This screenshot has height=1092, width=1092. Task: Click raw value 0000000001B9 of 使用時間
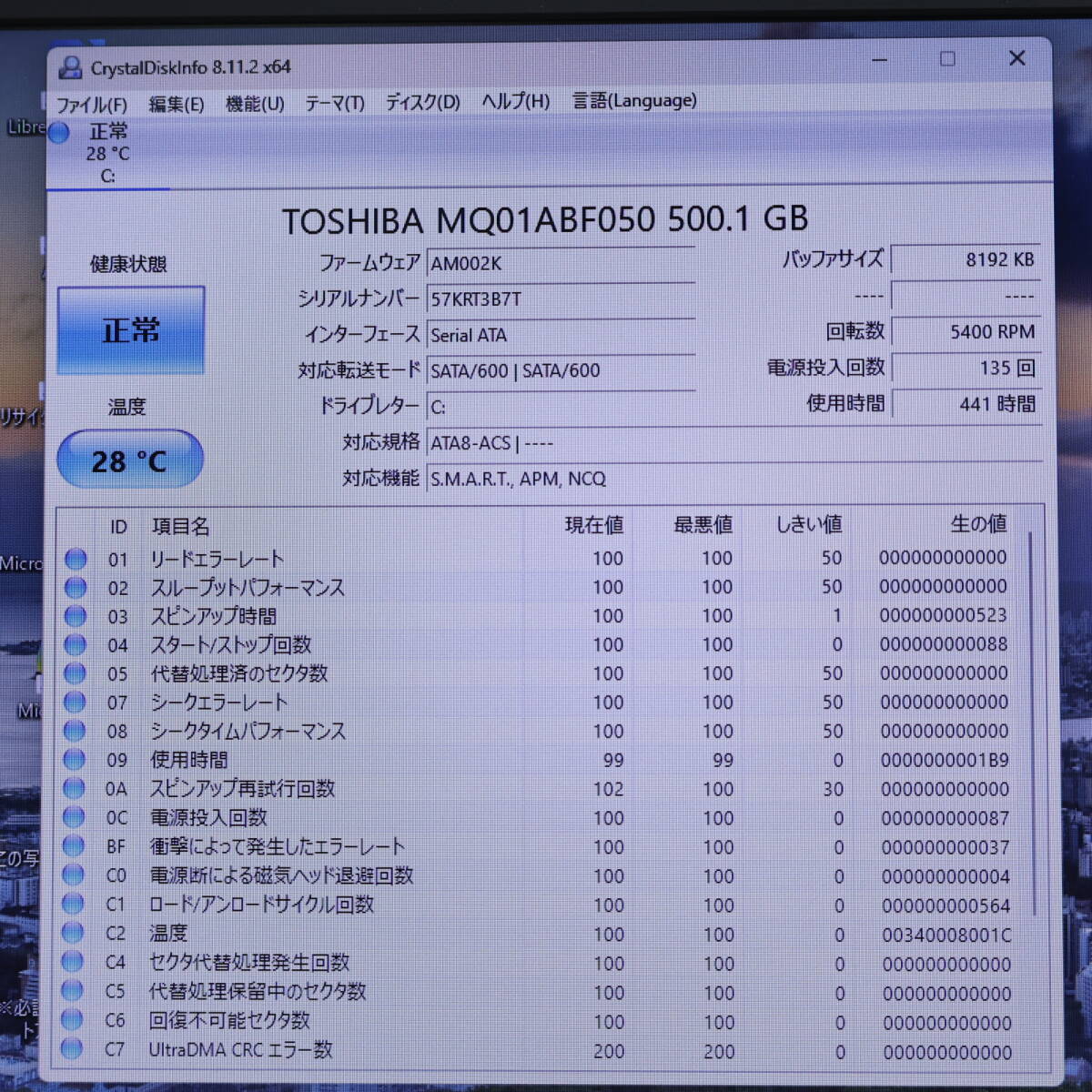pyautogui.click(x=945, y=760)
